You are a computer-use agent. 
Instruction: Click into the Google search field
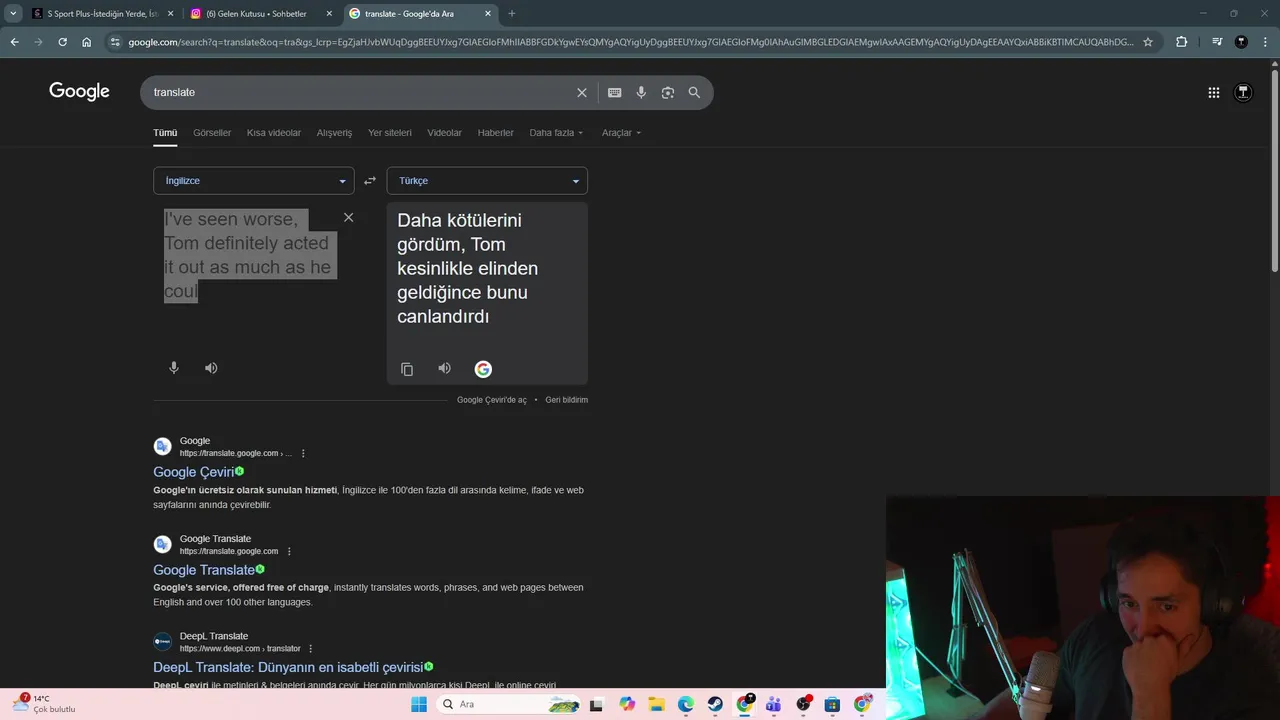360,92
